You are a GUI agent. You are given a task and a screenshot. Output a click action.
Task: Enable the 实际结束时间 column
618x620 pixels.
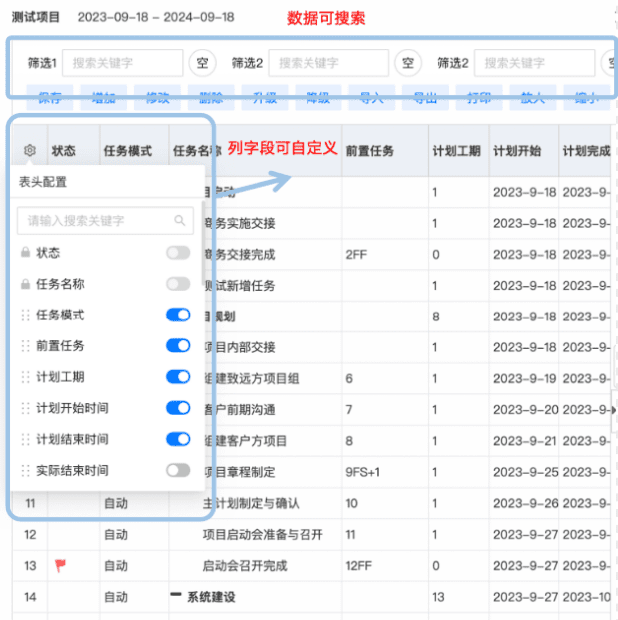coord(178,471)
